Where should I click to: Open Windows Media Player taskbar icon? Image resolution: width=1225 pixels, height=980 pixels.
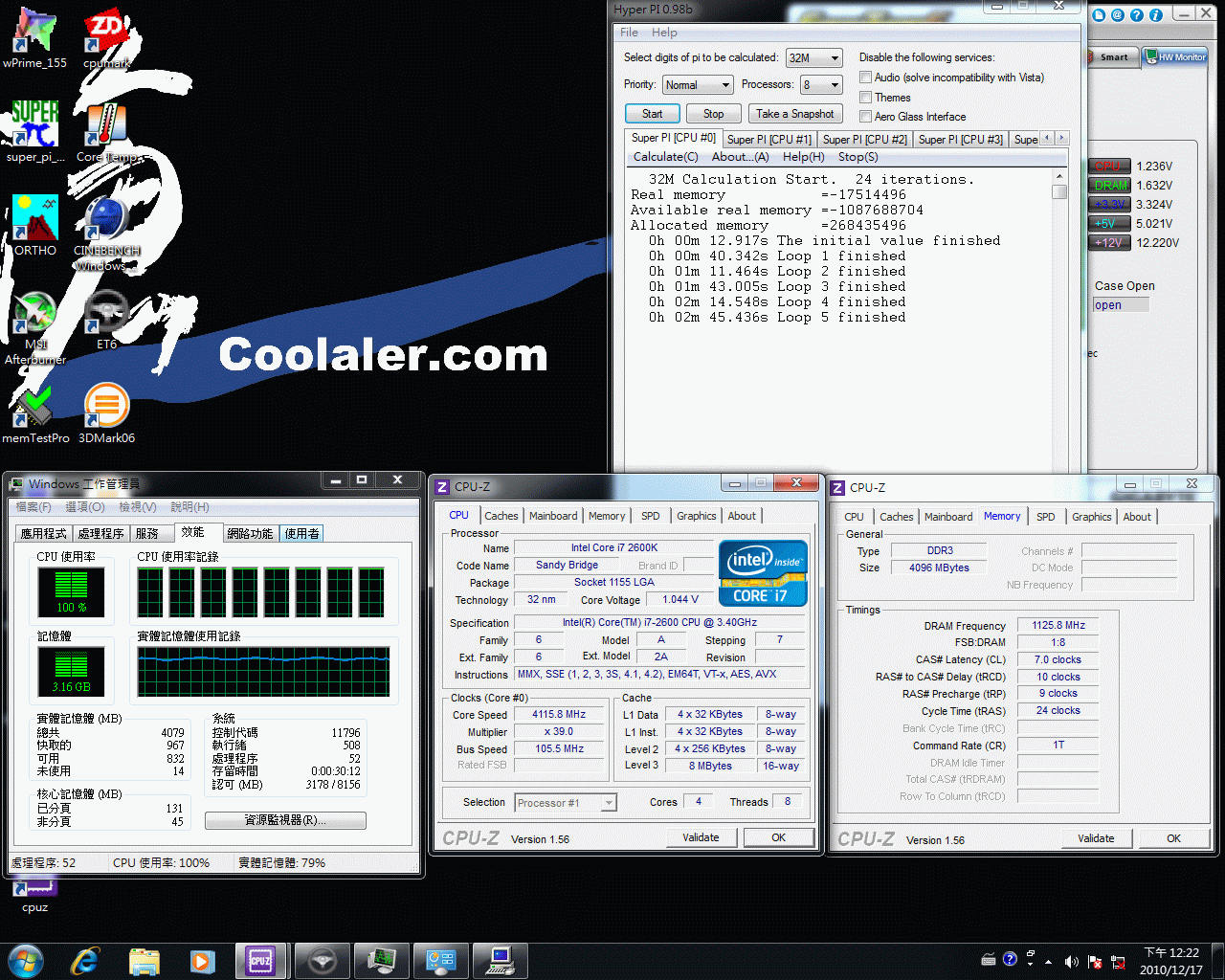click(x=202, y=960)
